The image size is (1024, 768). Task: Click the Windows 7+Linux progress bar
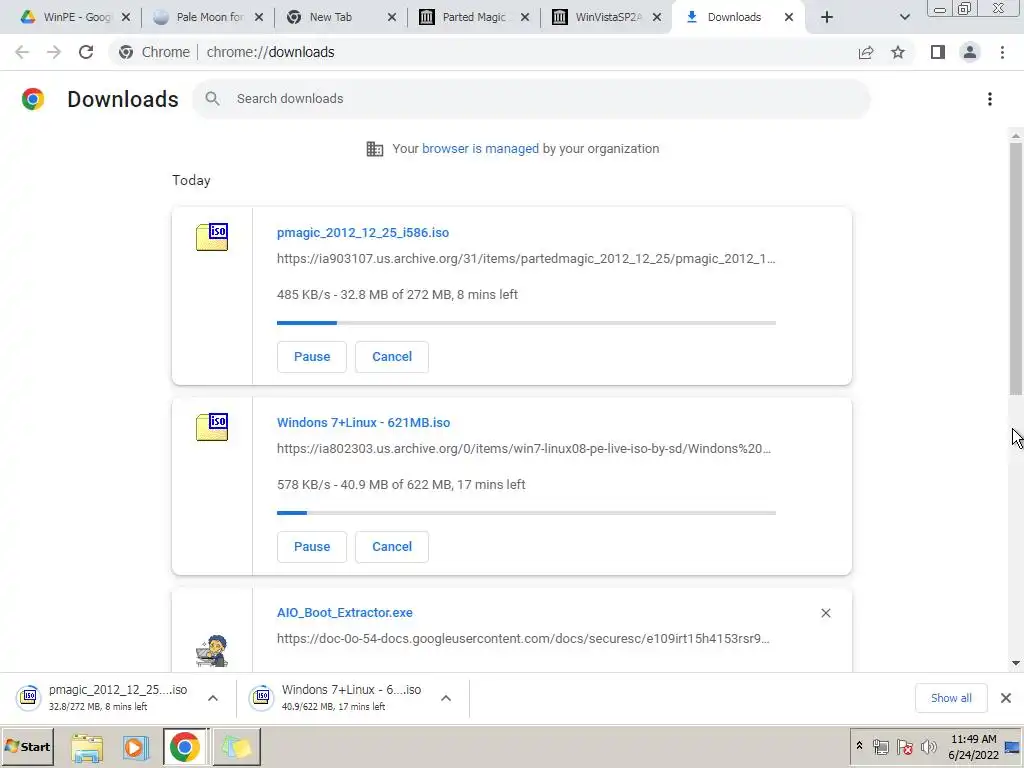[x=526, y=513]
